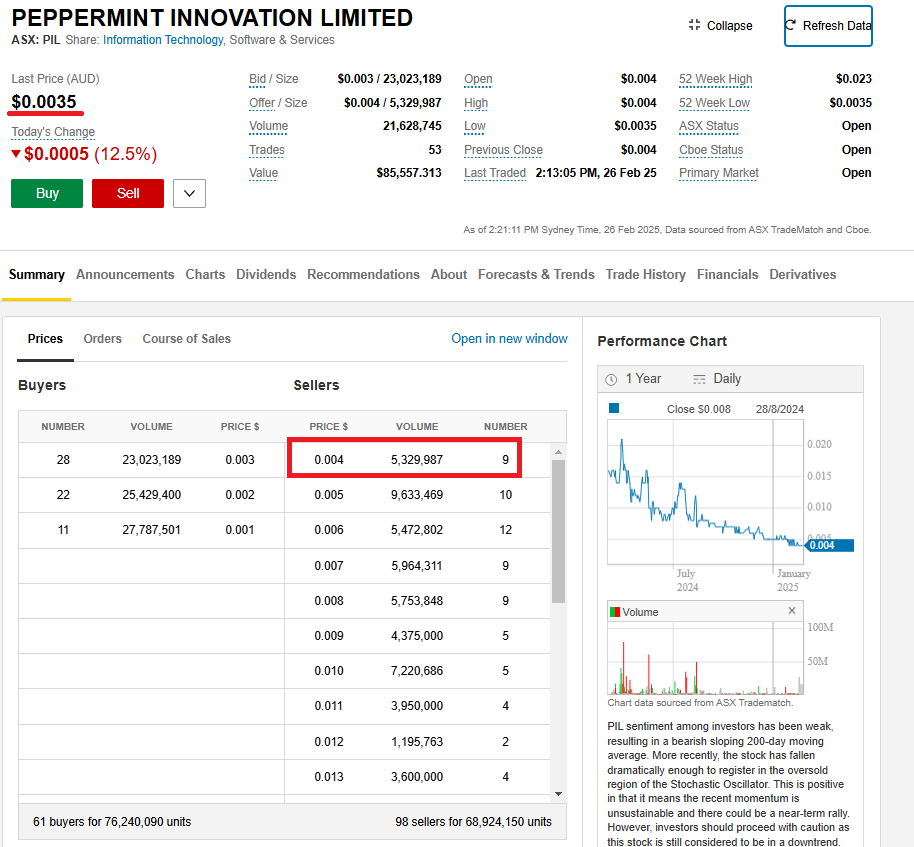Click the last price $0.0035 value

tap(44, 102)
